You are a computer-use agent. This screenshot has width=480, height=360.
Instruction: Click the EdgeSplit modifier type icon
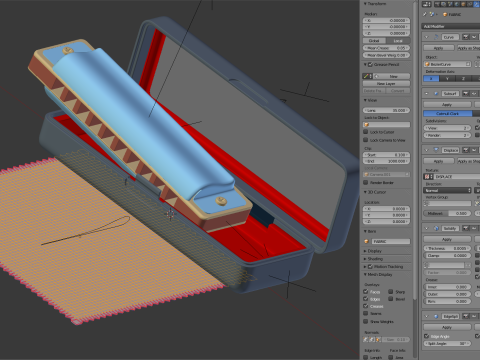click(436, 316)
